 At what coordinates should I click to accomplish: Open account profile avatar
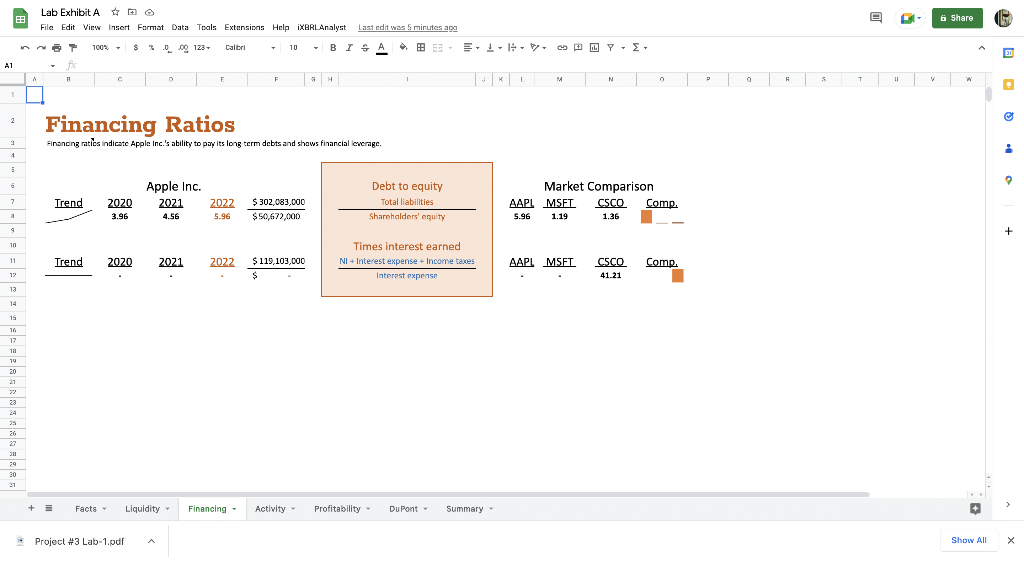point(1003,18)
